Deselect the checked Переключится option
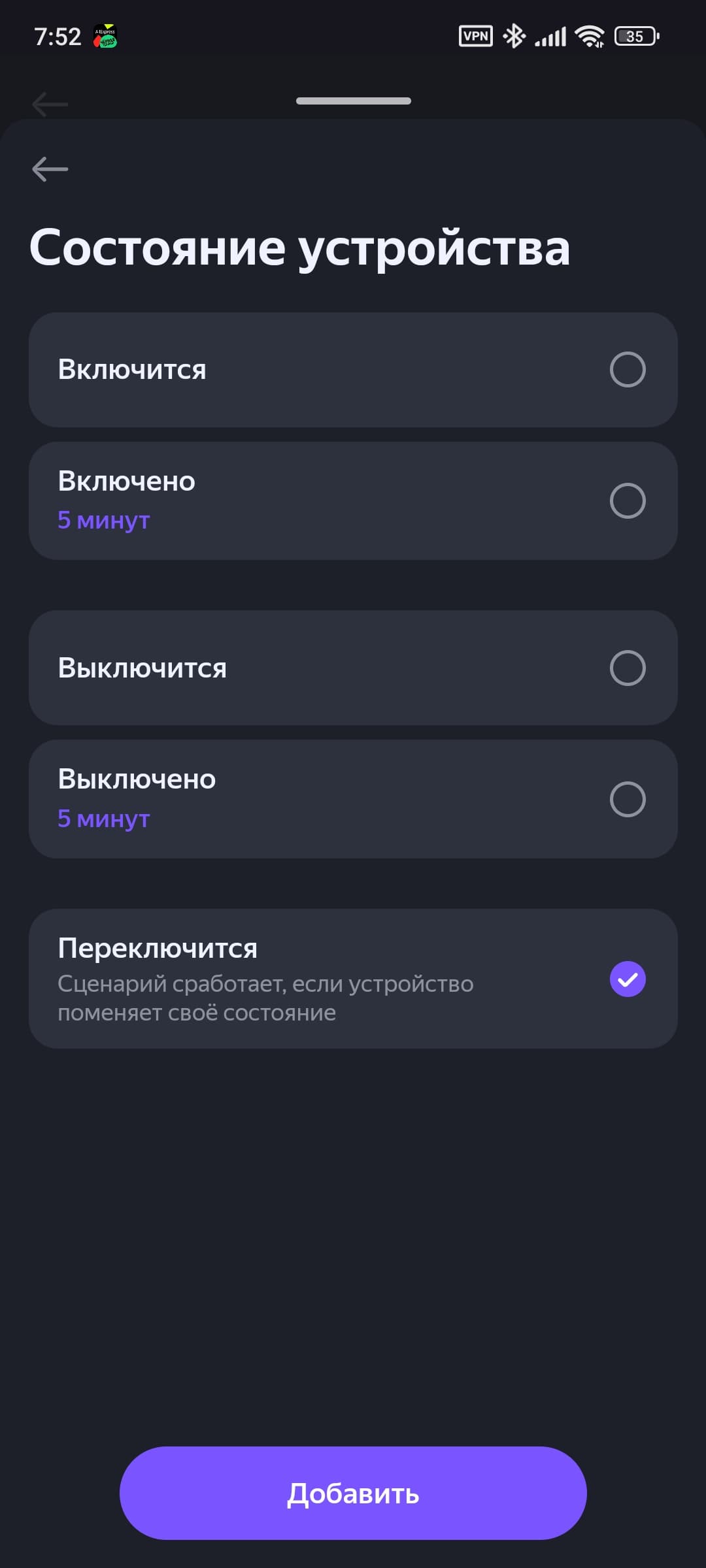Screen dimensions: 706x1568 coord(628,979)
